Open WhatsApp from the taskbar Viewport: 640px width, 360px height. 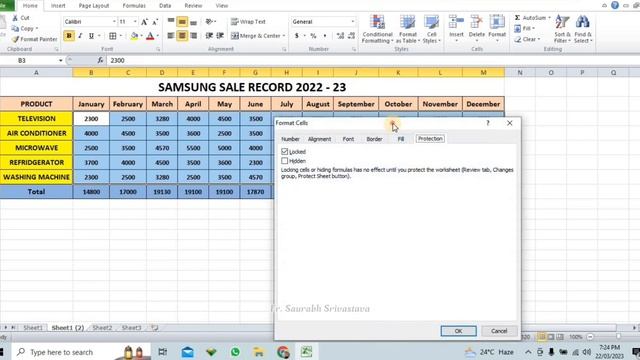click(x=235, y=351)
